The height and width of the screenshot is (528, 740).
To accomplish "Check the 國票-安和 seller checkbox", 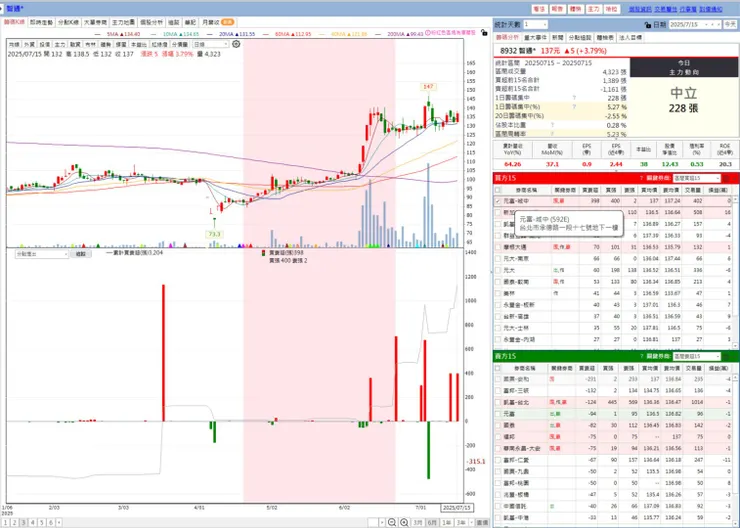I will click(x=498, y=379).
